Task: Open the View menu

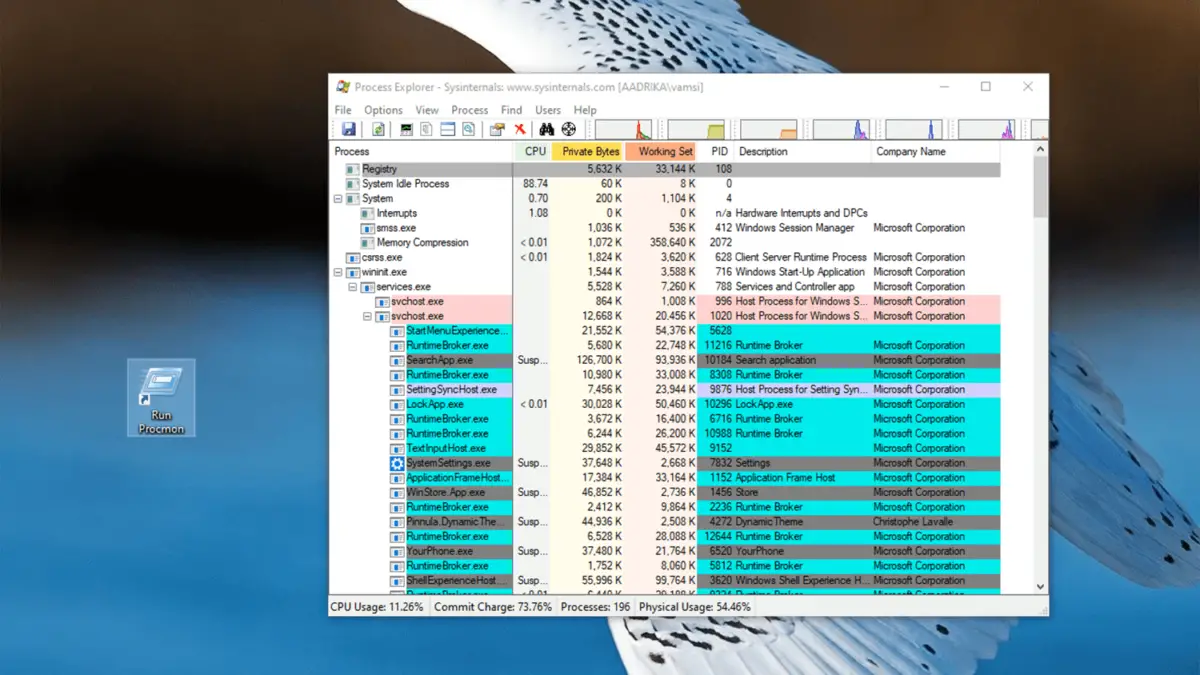Action: tap(427, 110)
